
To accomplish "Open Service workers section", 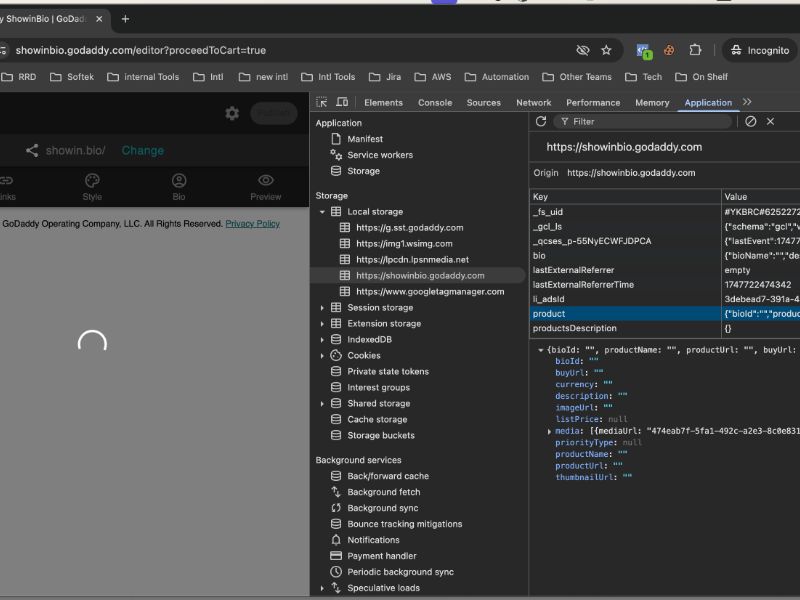I will 380,155.
